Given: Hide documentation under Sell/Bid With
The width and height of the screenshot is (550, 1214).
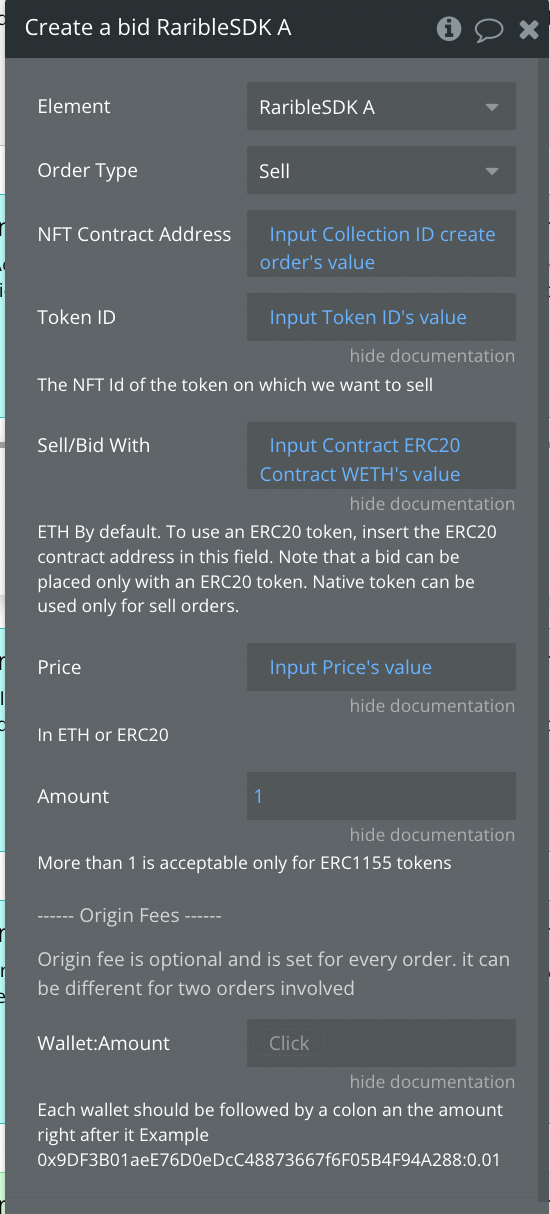Looking at the screenshot, I should click(x=432, y=504).
